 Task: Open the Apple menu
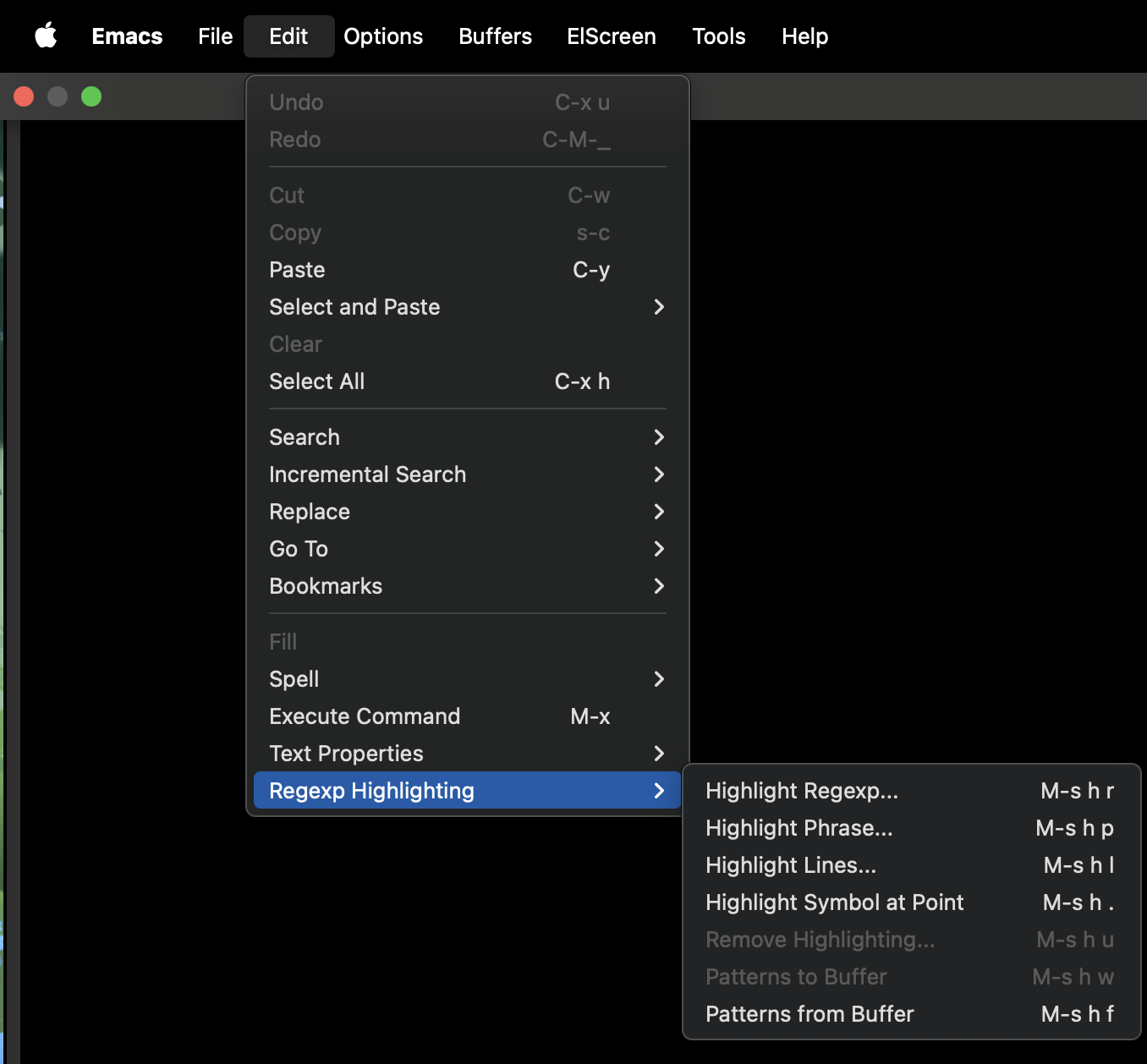pyautogui.click(x=46, y=36)
